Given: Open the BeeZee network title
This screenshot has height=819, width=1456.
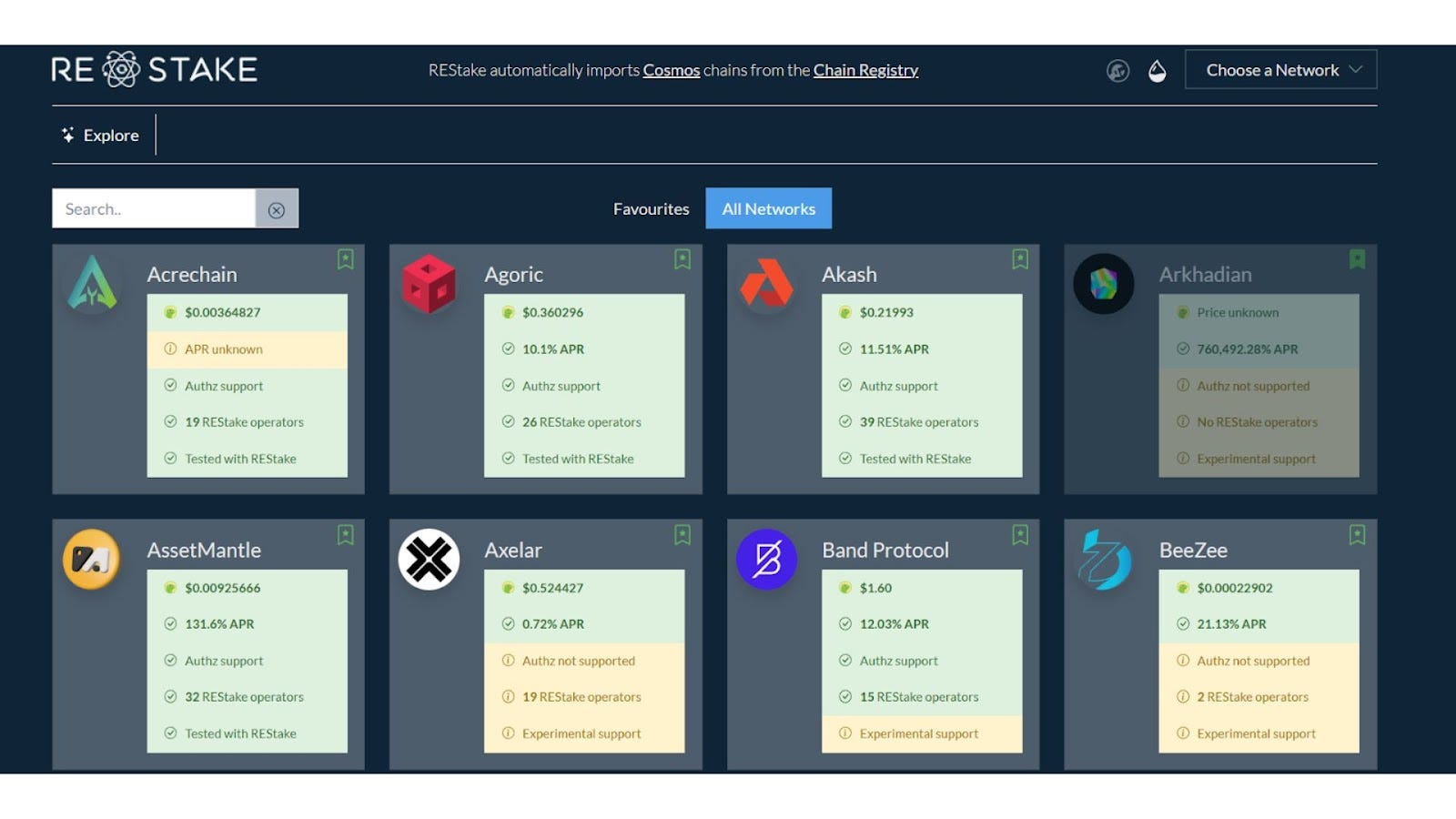Looking at the screenshot, I should pyautogui.click(x=1193, y=550).
